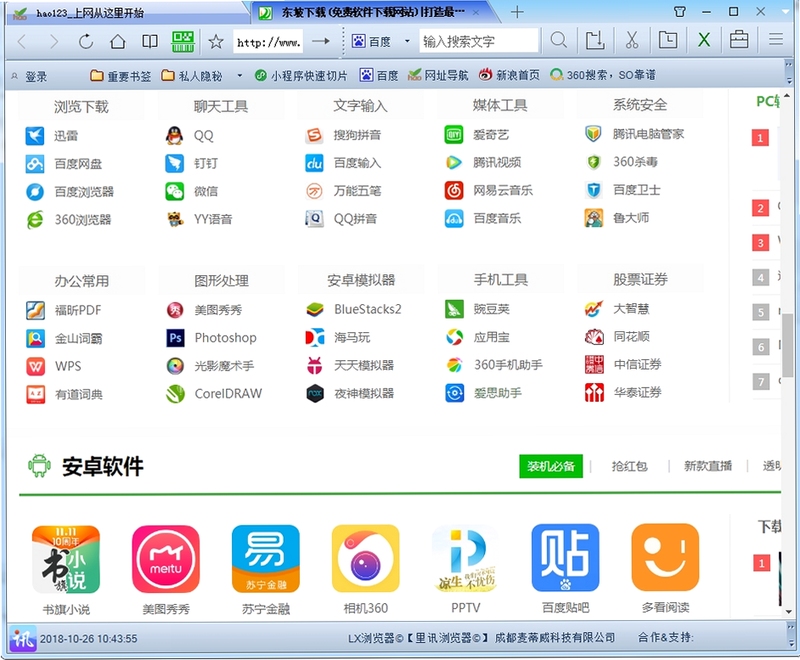Click the 爱奇艺 icon

[x=454, y=135]
